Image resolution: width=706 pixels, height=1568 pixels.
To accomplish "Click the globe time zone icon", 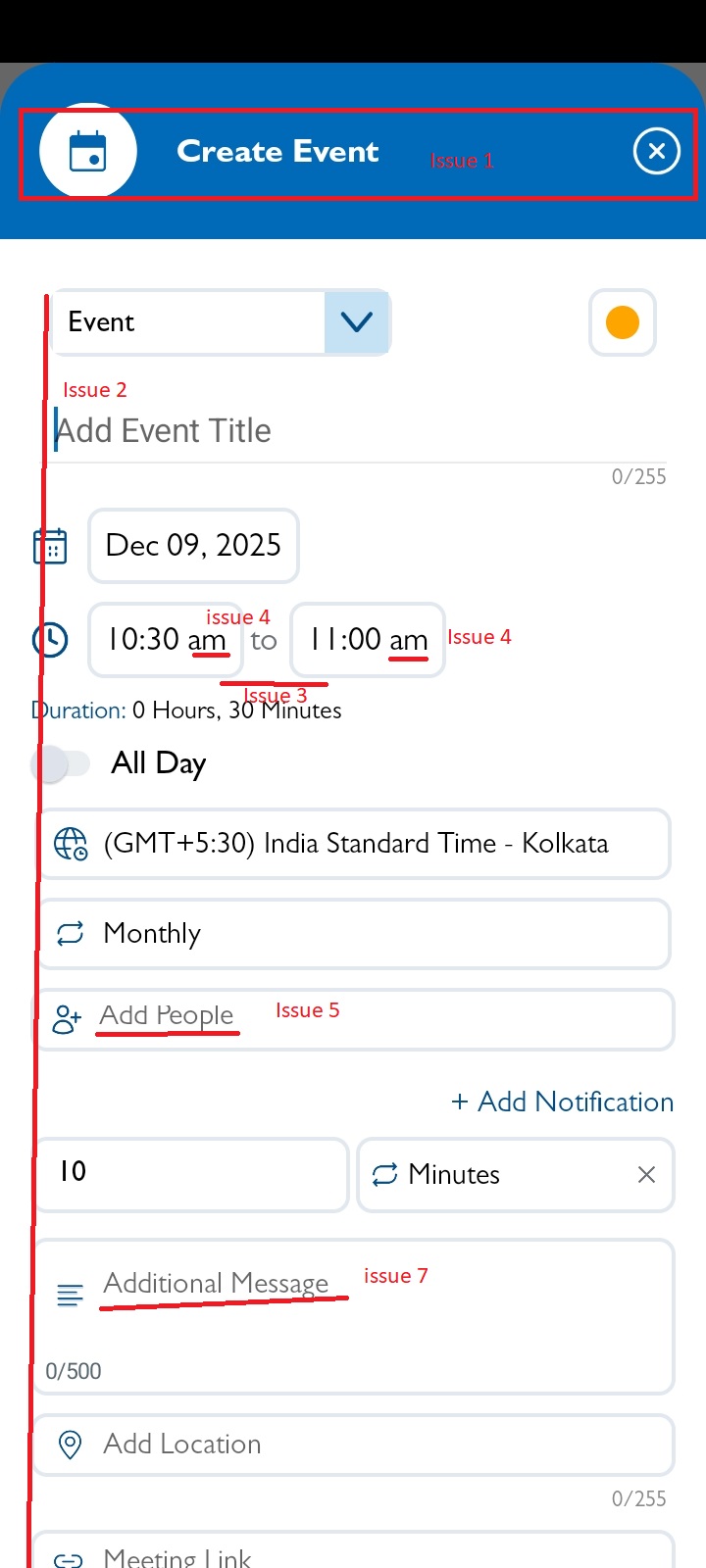I will (x=71, y=844).
